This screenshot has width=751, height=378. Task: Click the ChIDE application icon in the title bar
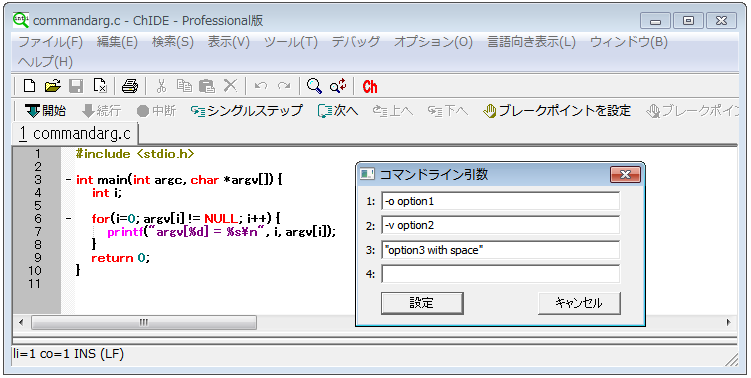click(21, 20)
